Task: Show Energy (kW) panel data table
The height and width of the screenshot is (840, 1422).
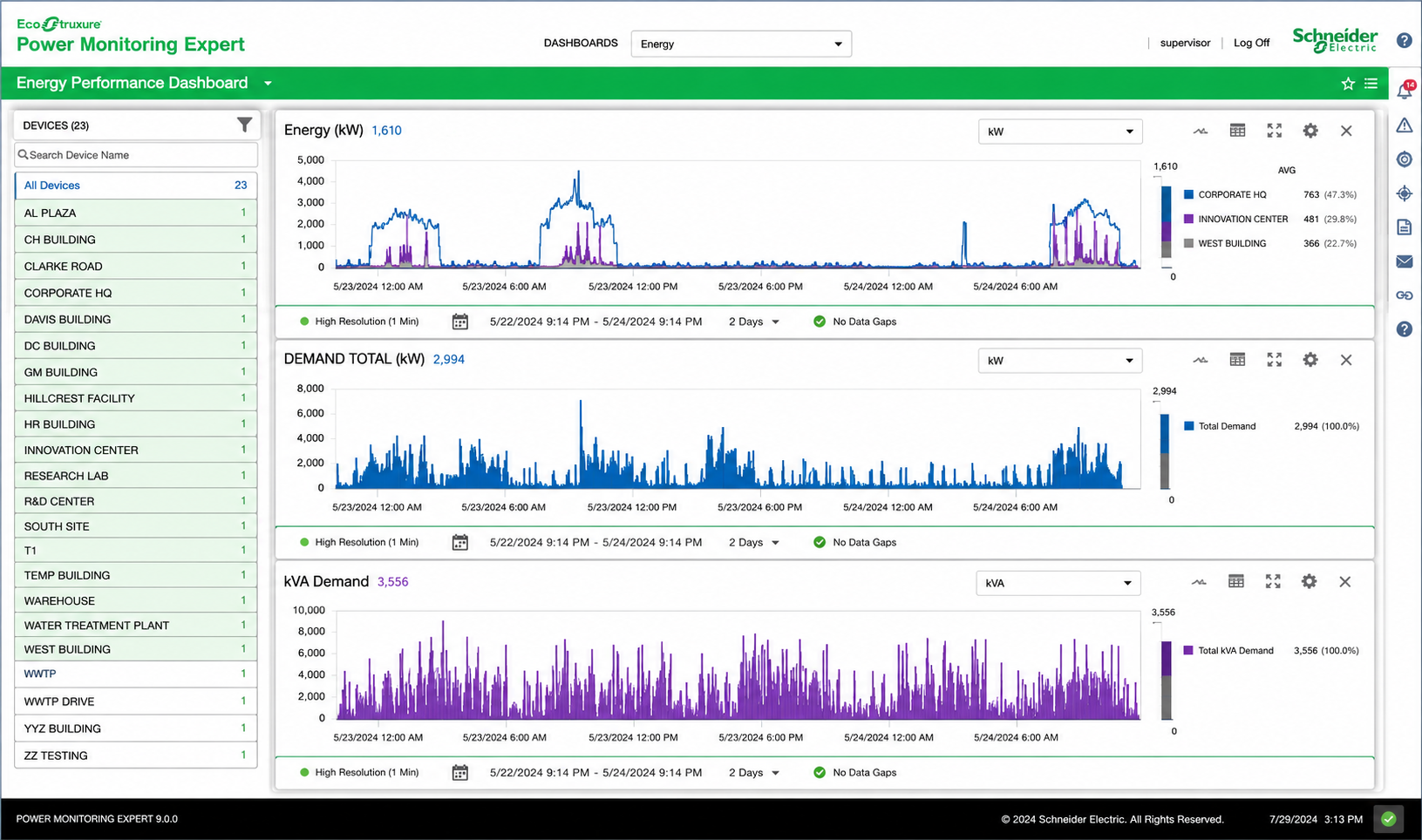Action: (x=1237, y=131)
